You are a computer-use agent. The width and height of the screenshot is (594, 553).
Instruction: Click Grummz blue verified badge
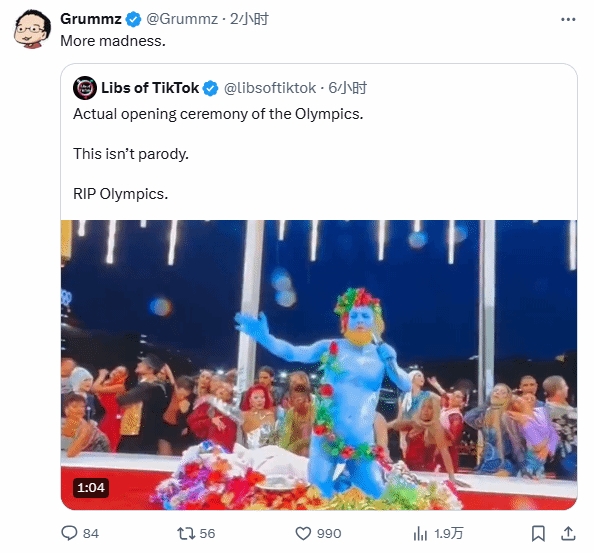pos(133,19)
